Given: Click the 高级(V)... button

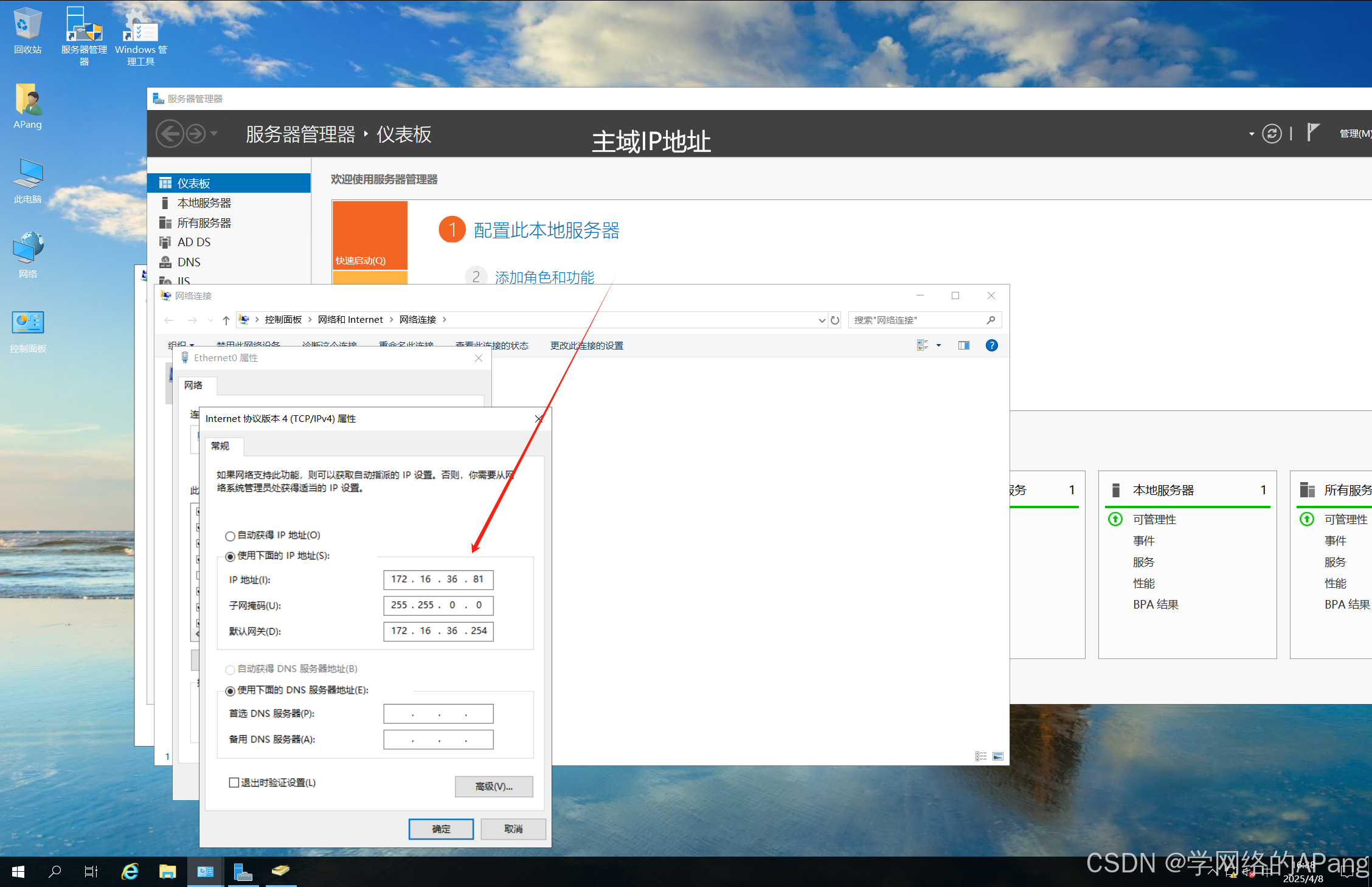Looking at the screenshot, I should pyautogui.click(x=493, y=786).
